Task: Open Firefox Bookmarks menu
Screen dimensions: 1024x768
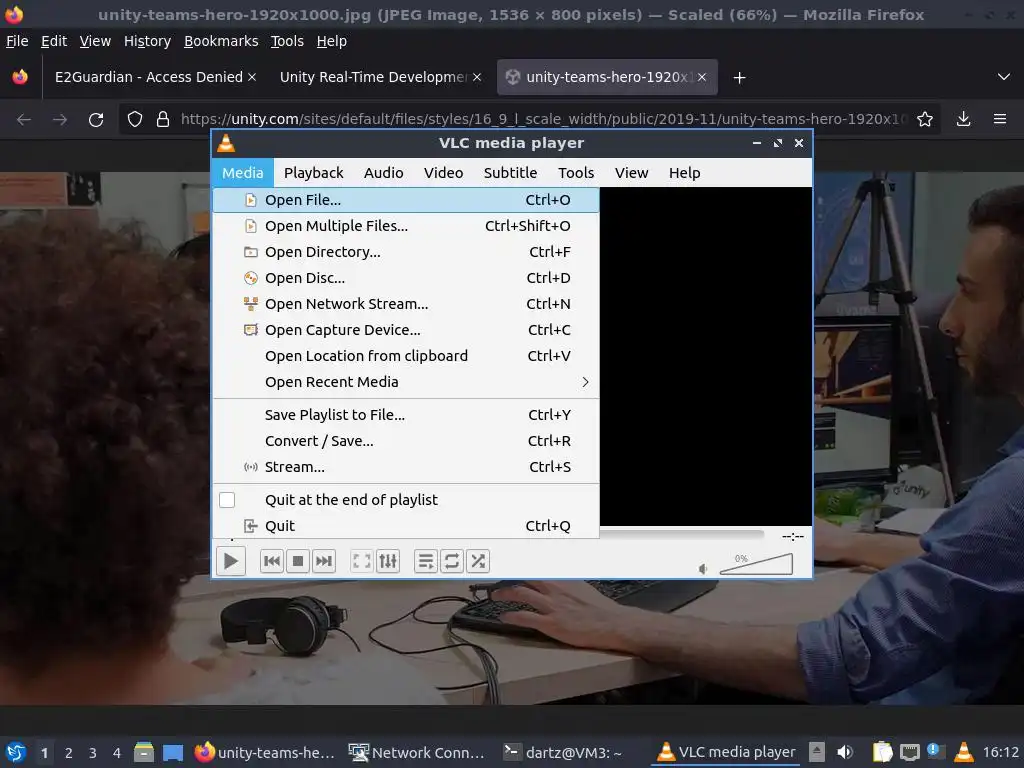Action: pyautogui.click(x=221, y=41)
